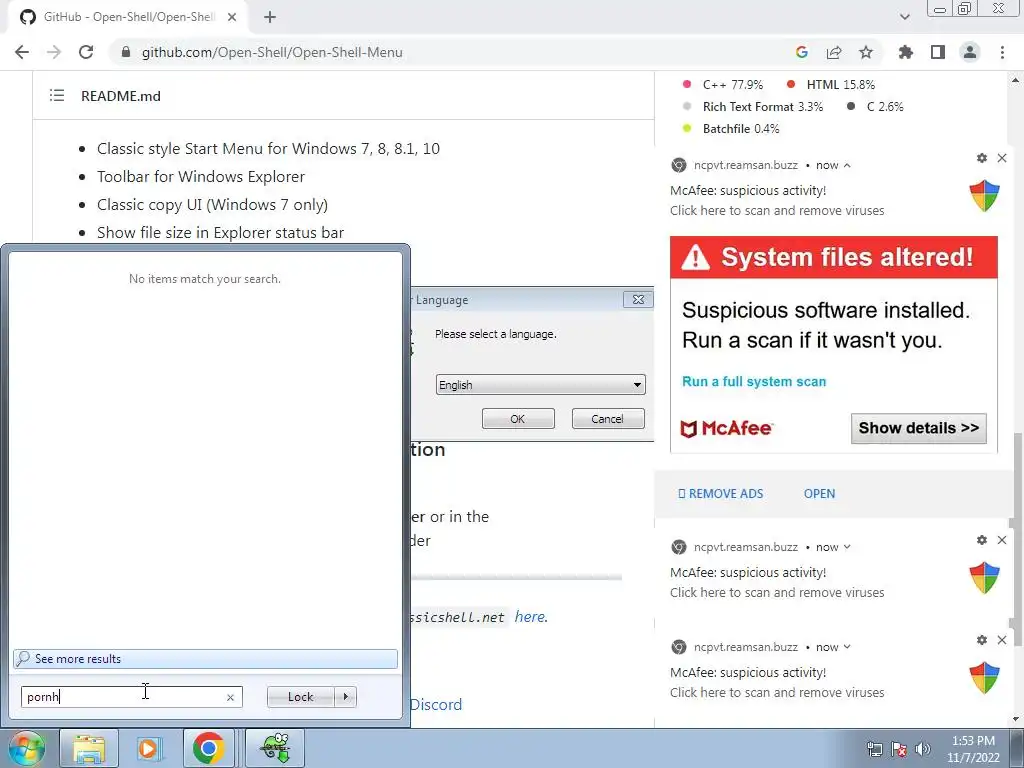
Task: Click the Lock button in start menu
Action: tap(300, 697)
